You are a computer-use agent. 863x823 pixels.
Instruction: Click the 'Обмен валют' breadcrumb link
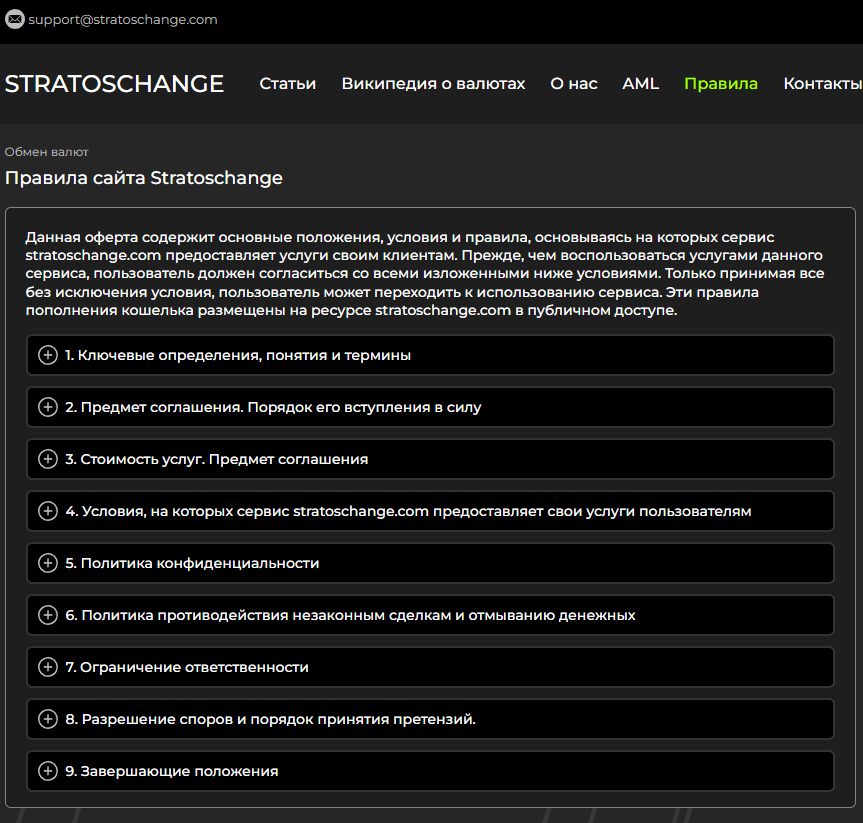[45, 151]
